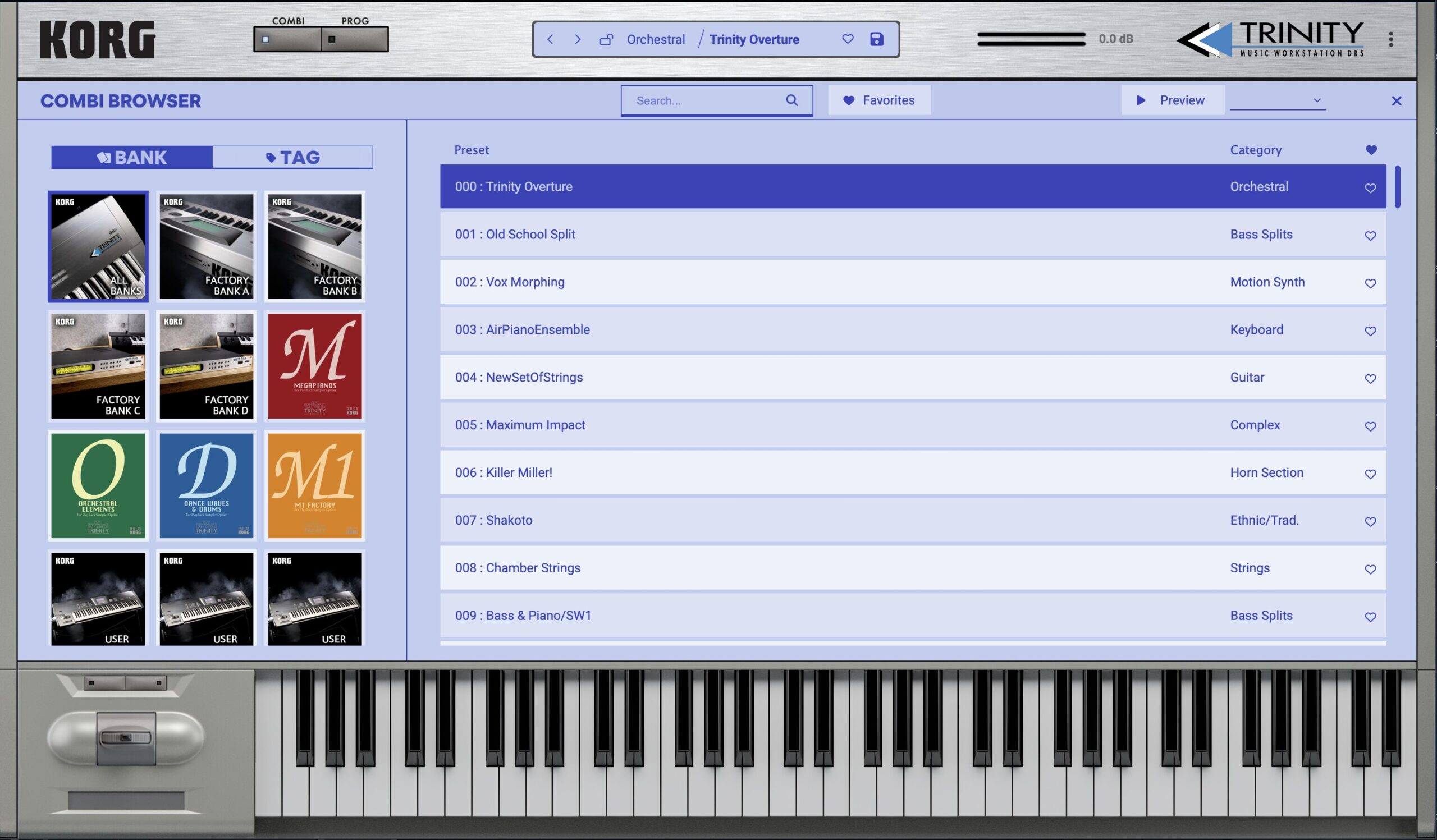Select the Orchestral Elements bank thumbnail
Image resolution: width=1437 pixels, height=840 pixels.
coord(98,485)
